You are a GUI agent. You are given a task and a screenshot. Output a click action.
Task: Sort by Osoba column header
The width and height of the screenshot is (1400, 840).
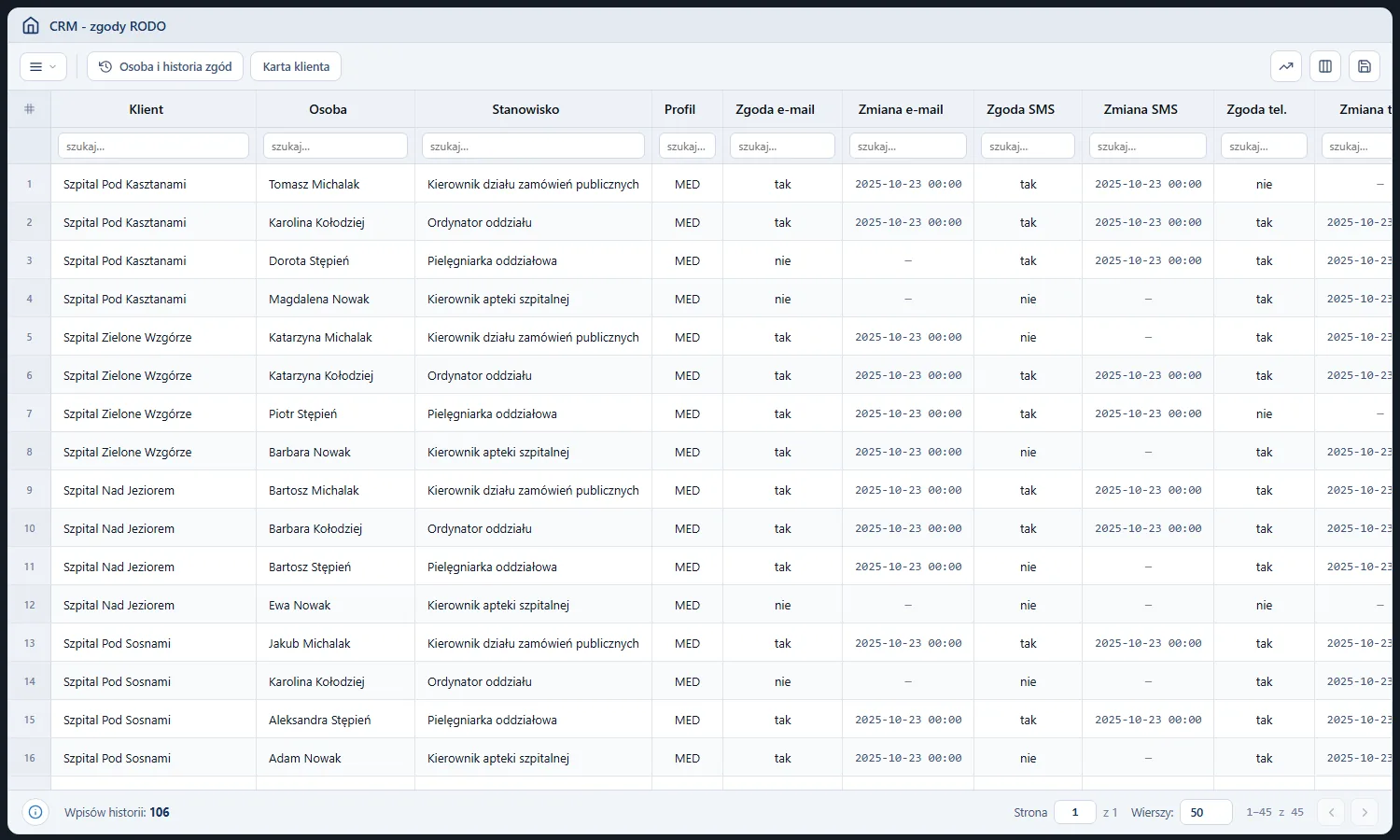point(328,109)
